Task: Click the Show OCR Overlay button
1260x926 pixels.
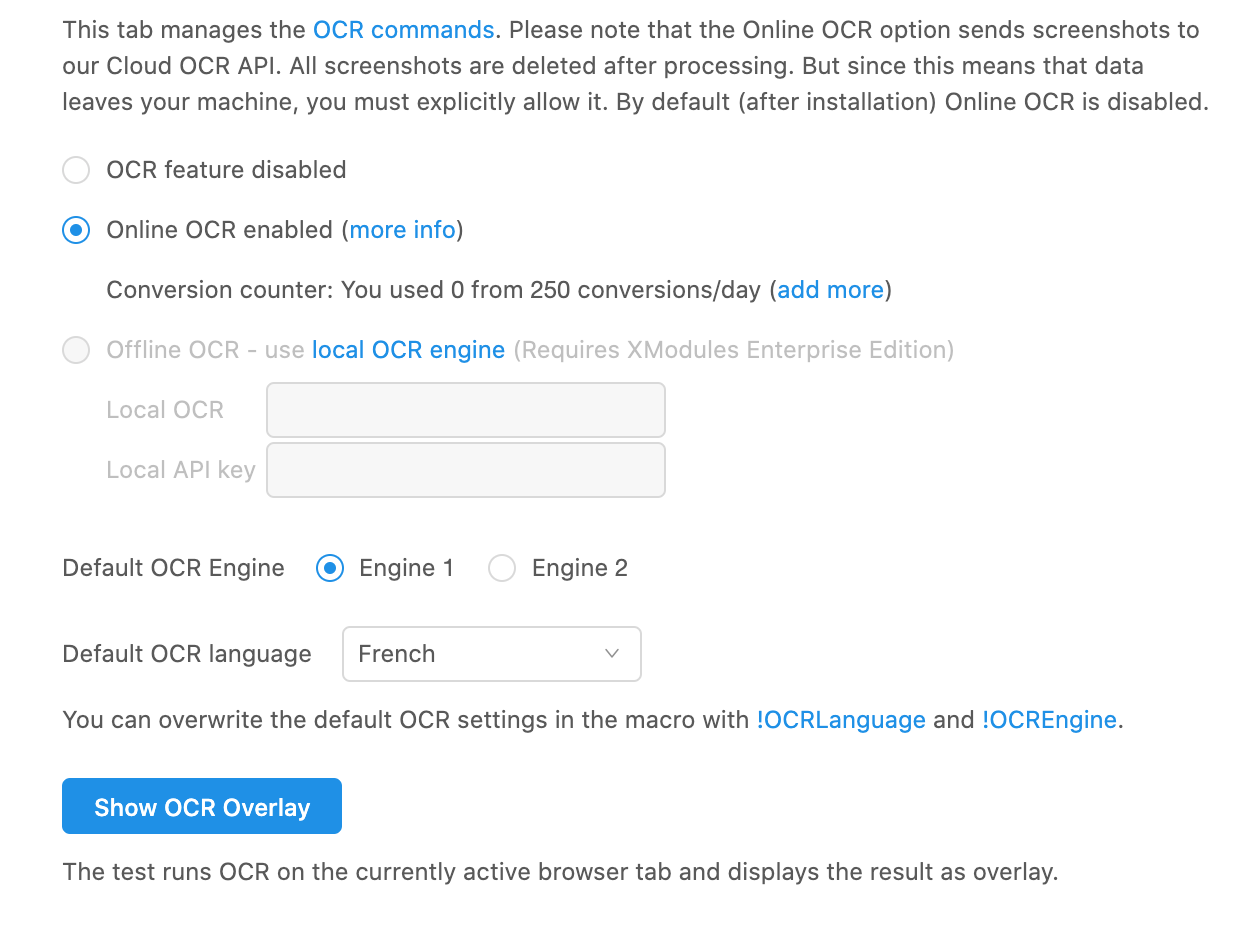Action: coord(202,806)
